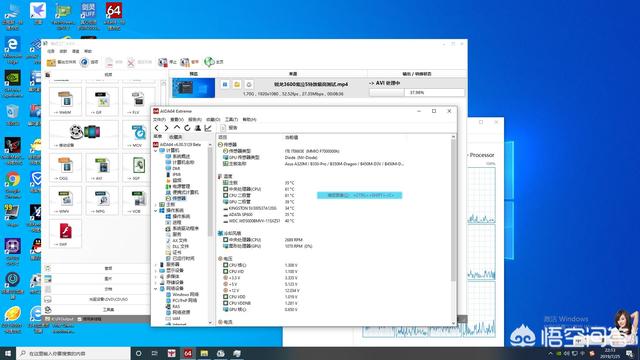
Task: Click the Windows taskbar search box
Action: click(73, 353)
